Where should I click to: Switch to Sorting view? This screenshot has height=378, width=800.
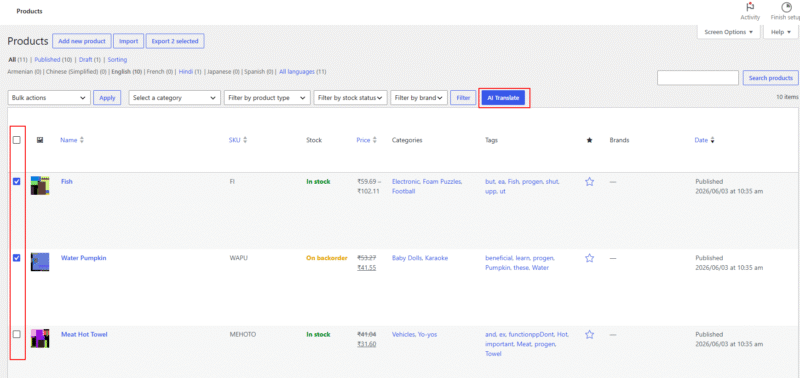(x=117, y=60)
